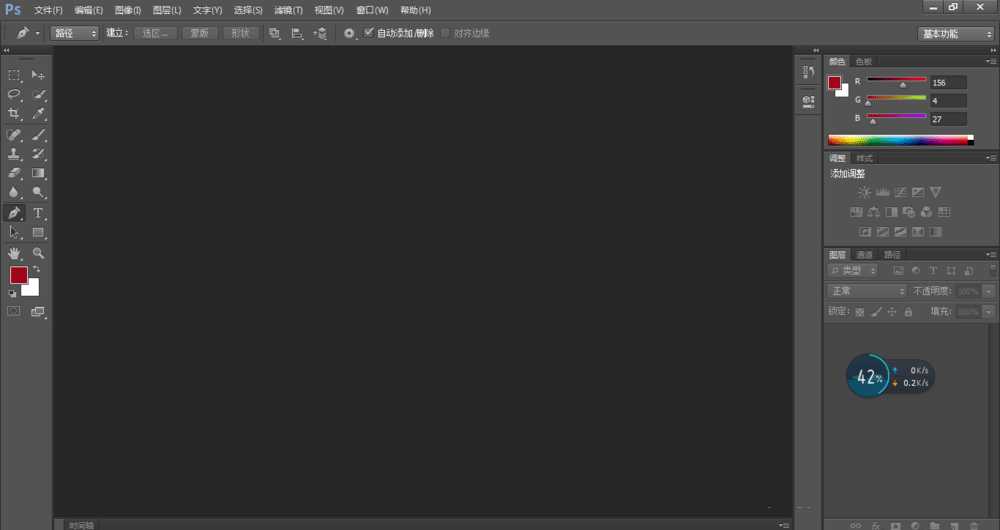
Task: Select the Crop tool in the toolbox
Action: click(15, 114)
